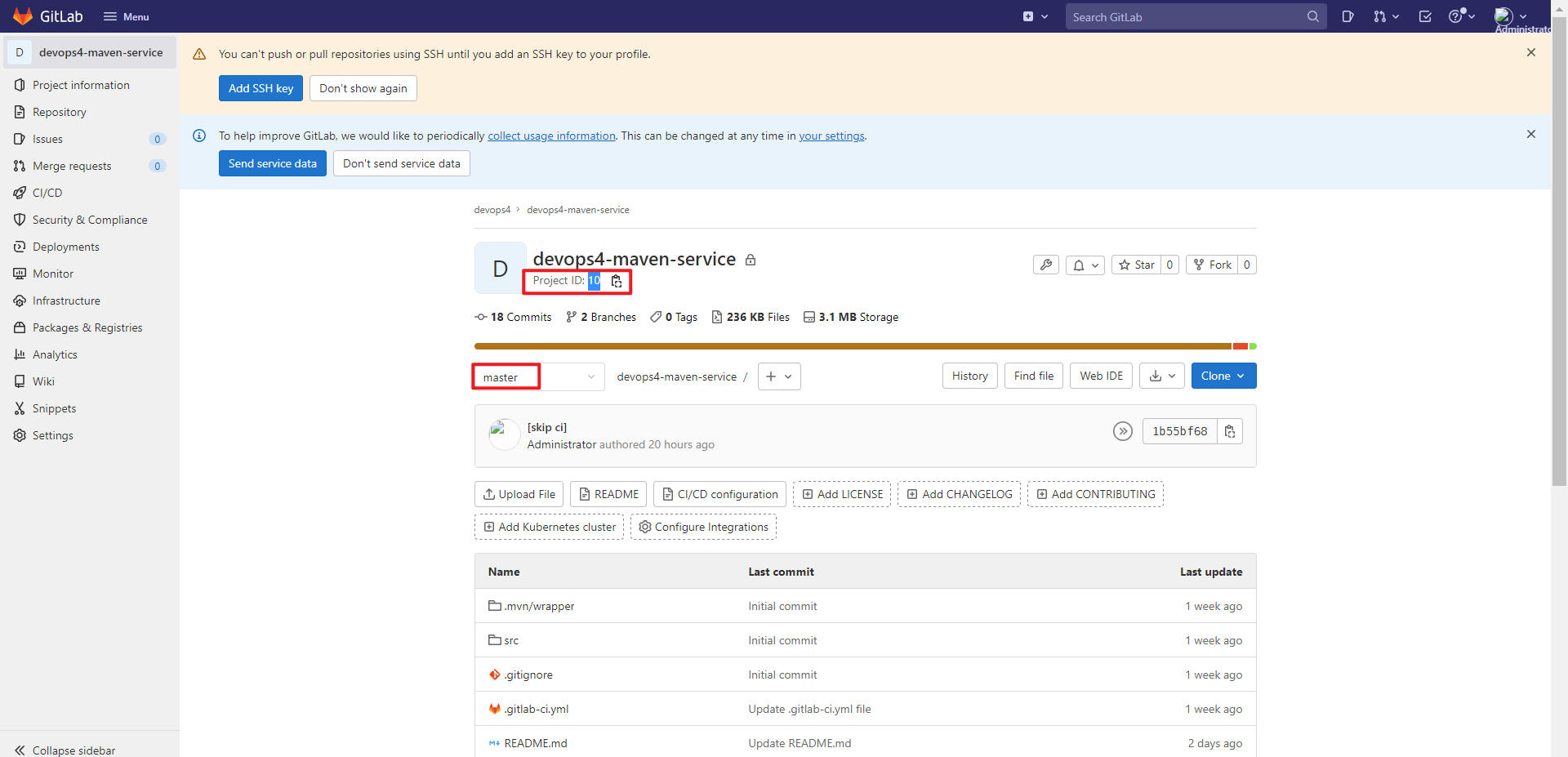Click Add Kubernetes cluster button

(549, 527)
